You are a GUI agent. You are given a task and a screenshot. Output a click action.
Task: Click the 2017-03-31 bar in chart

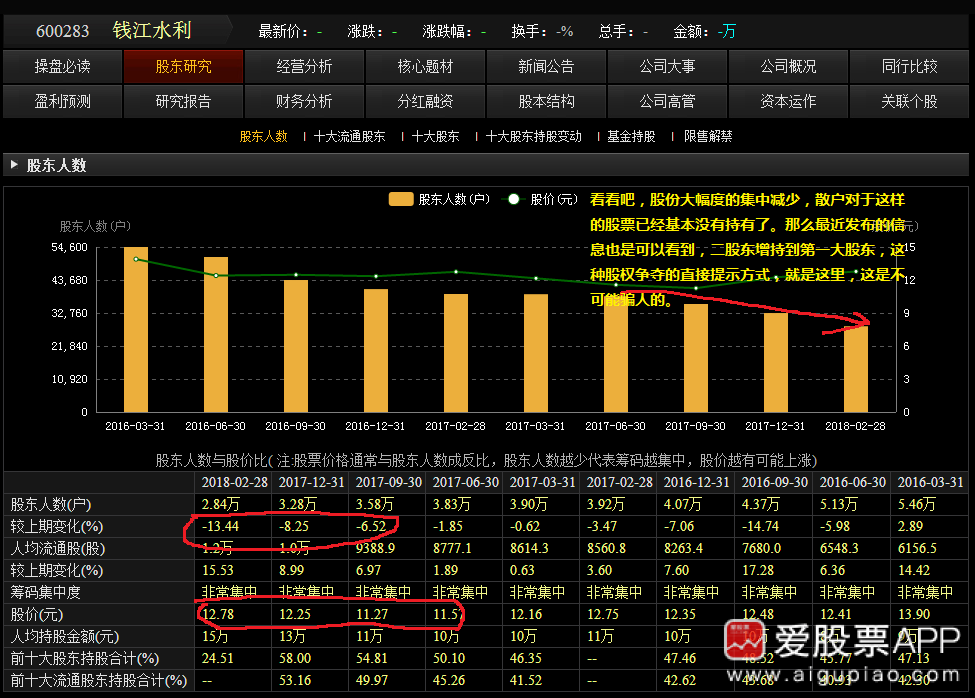536,353
